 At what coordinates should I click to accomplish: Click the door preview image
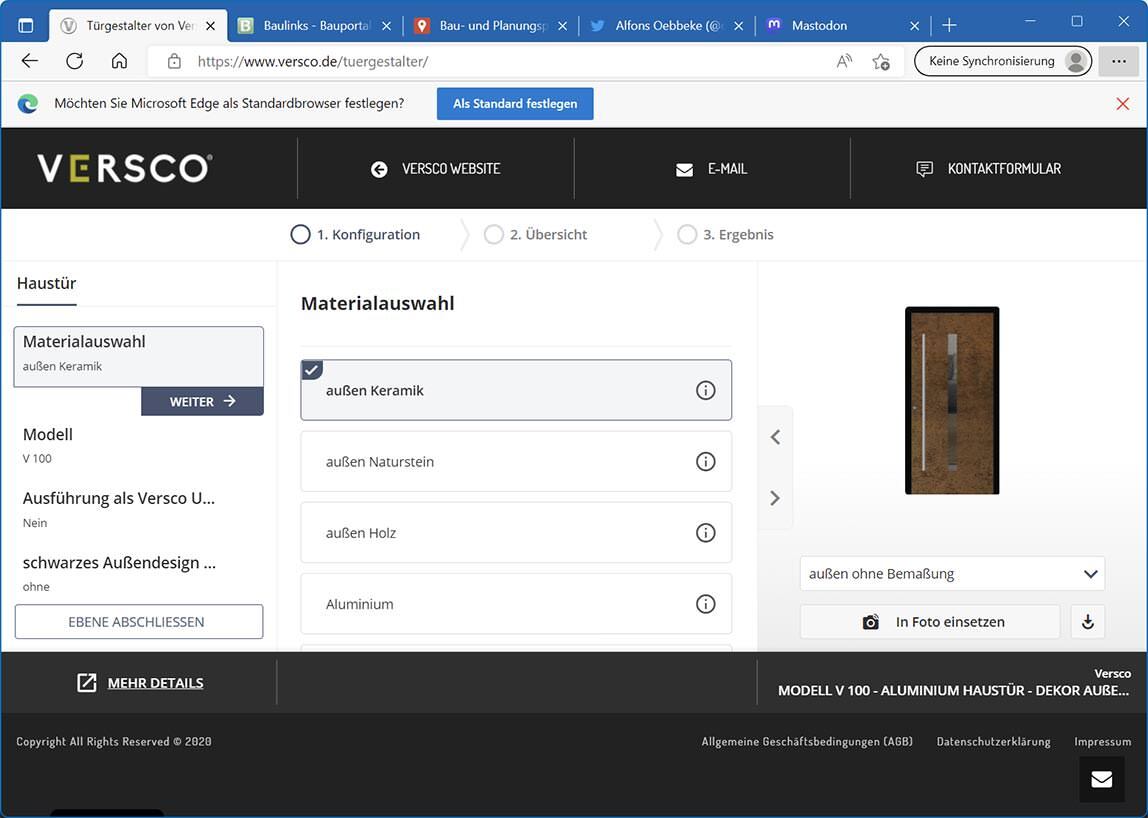pos(952,401)
